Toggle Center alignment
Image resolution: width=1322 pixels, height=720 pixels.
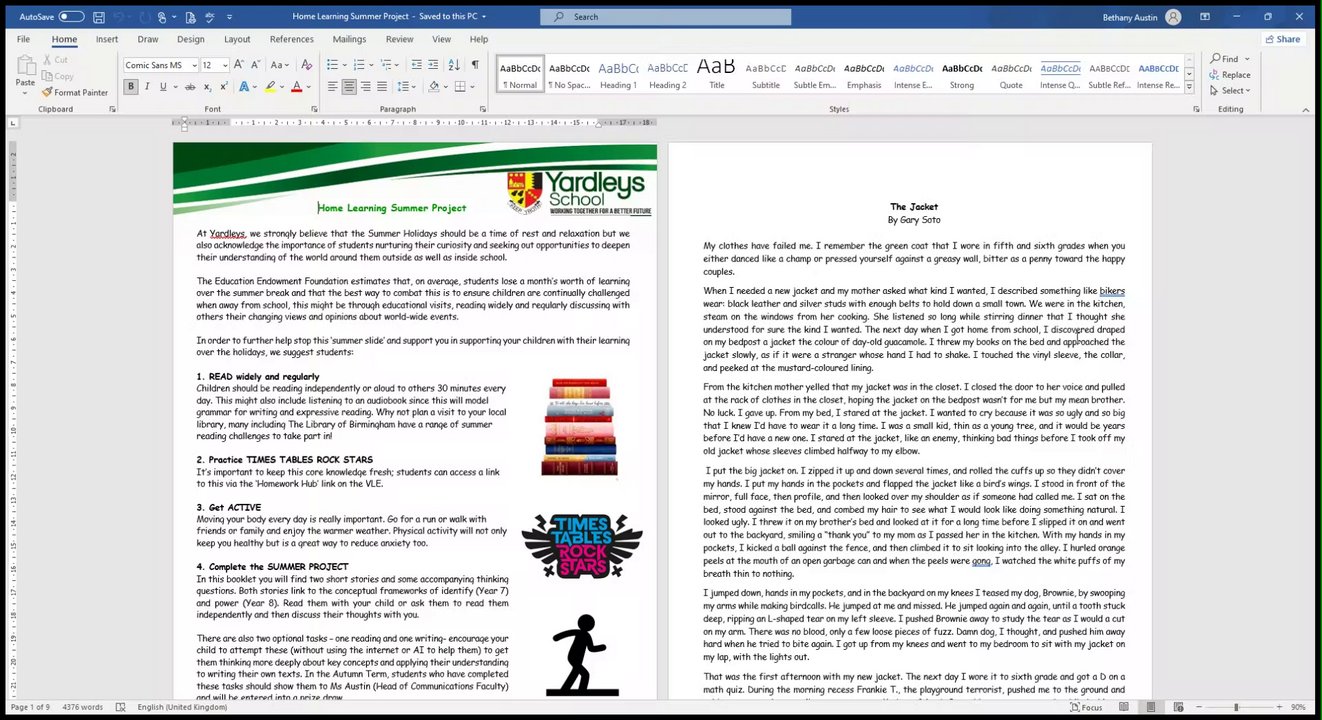348,87
